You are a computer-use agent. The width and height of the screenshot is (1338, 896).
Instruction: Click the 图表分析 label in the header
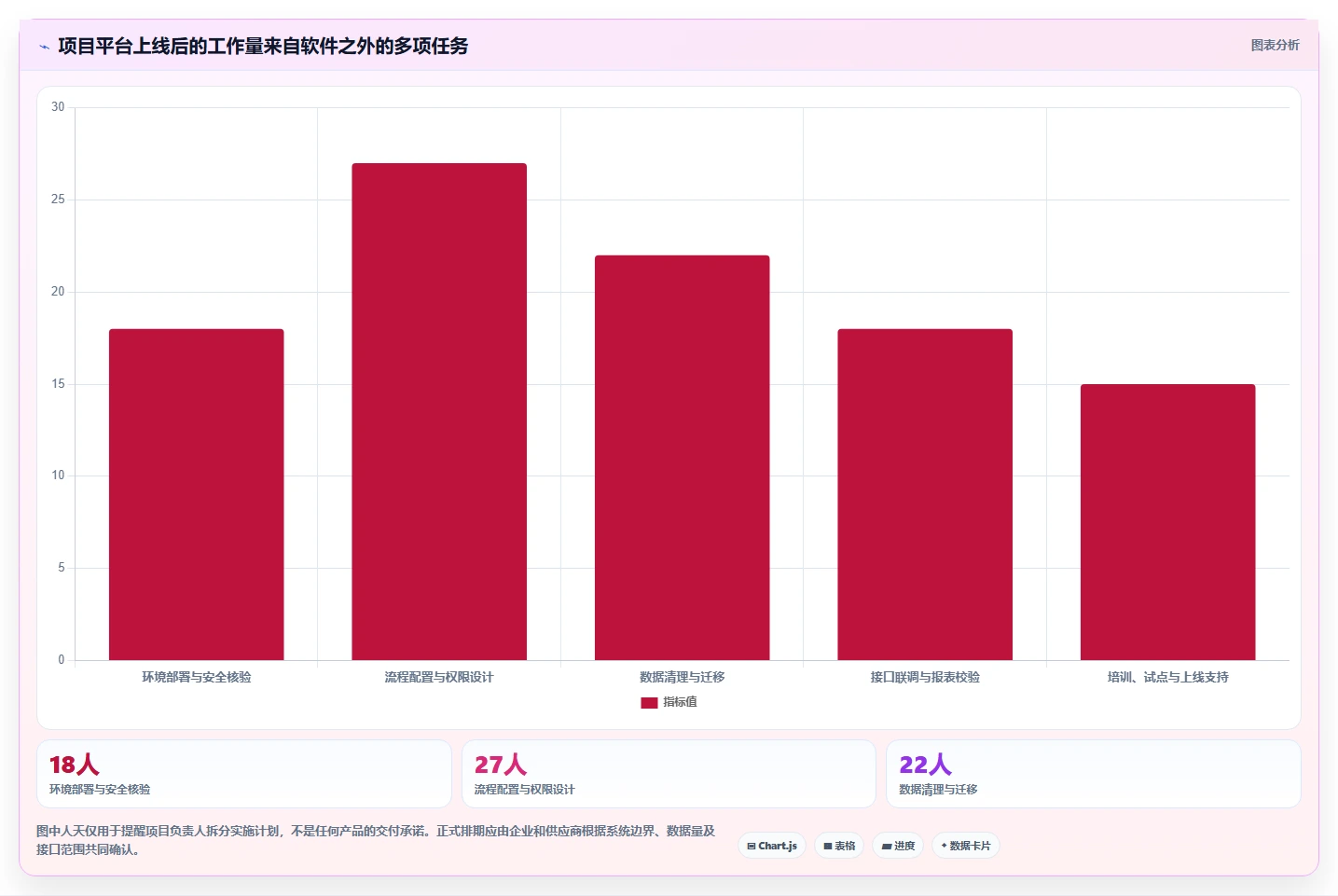point(1275,45)
